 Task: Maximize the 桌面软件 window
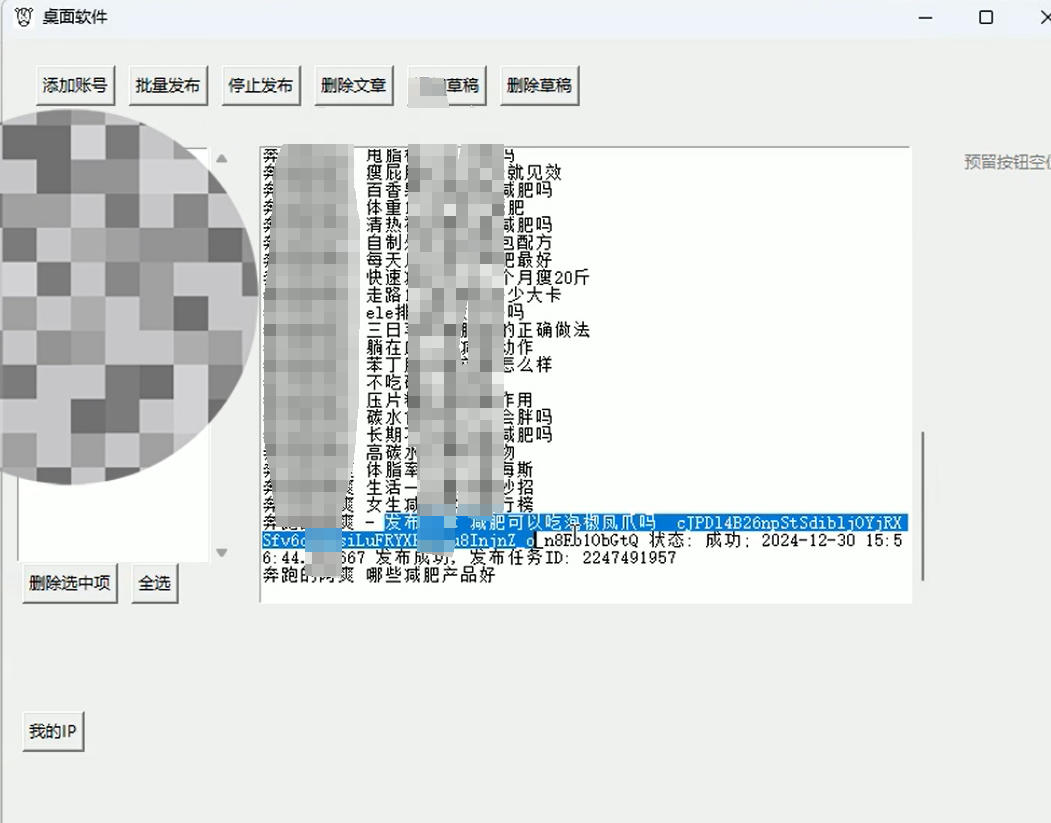(986, 17)
